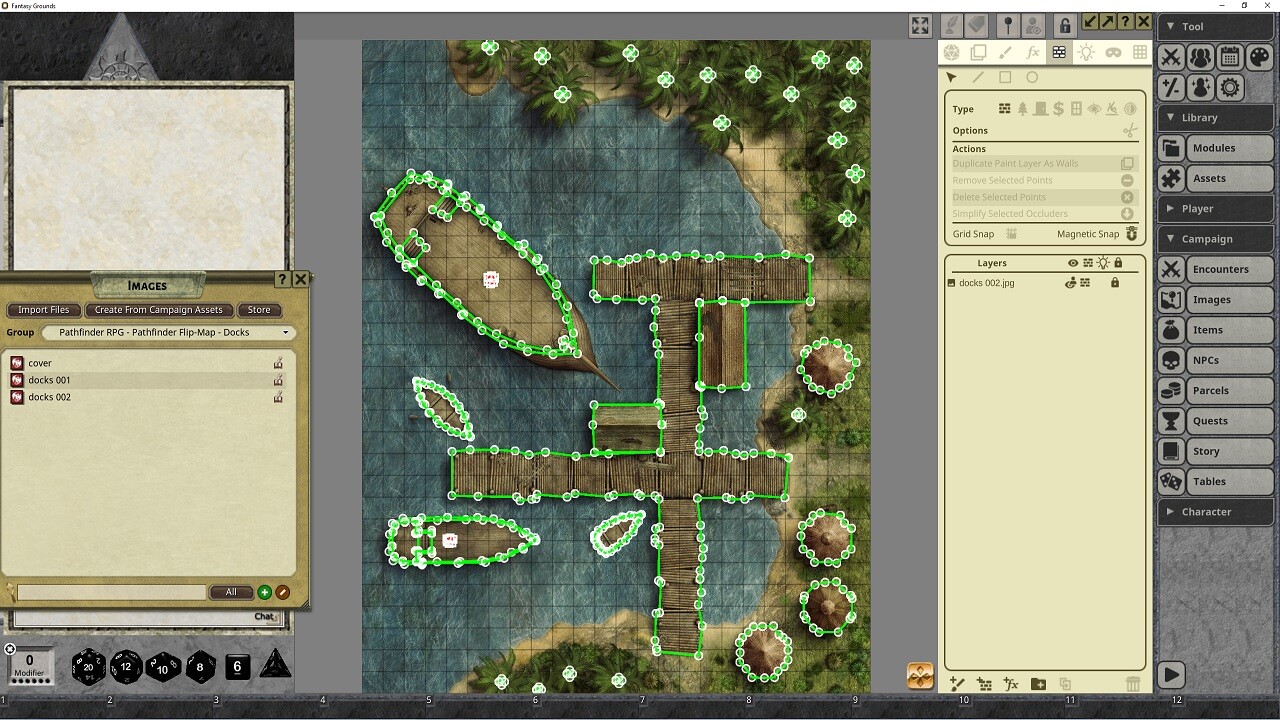Toggle Magnetic Snap on
Screen dimensions: 1280x720
coord(1131,233)
